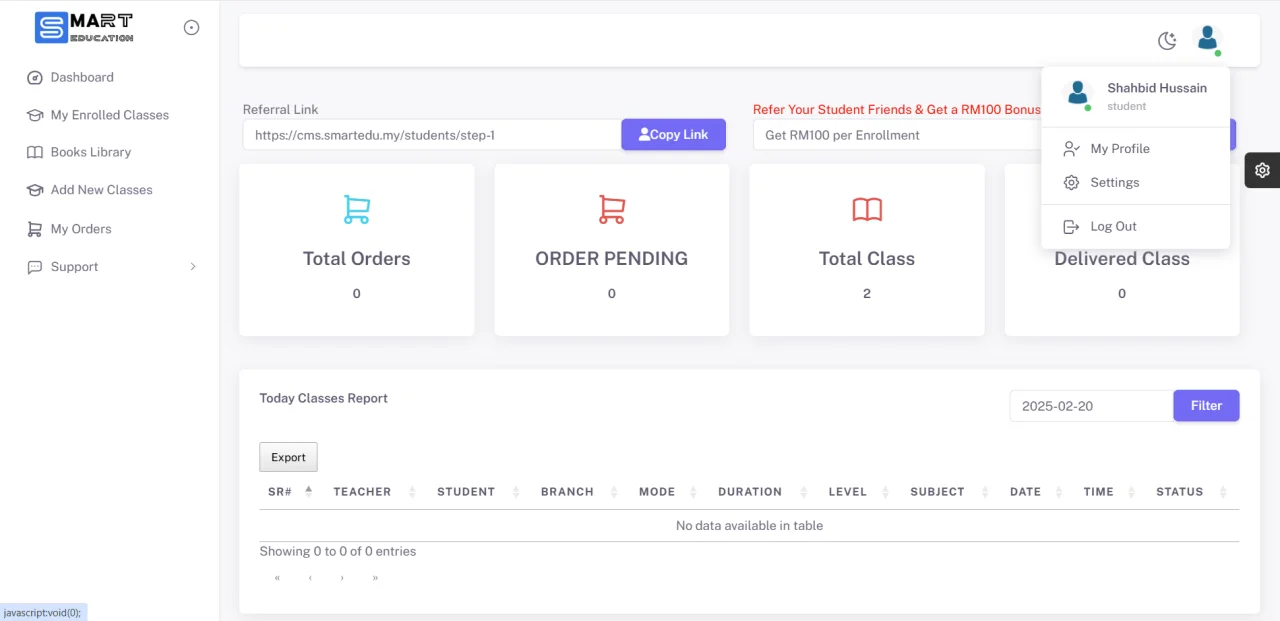This screenshot has height=621, width=1280.
Task: Click the Log Out arrow icon
Action: coord(1071,227)
